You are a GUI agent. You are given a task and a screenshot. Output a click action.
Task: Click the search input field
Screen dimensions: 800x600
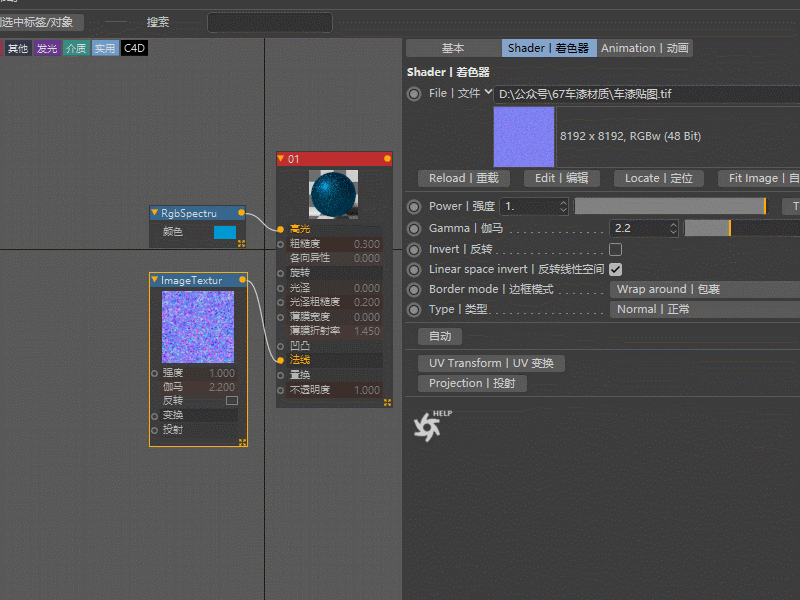pyautogui.click(x=269, y=22)
